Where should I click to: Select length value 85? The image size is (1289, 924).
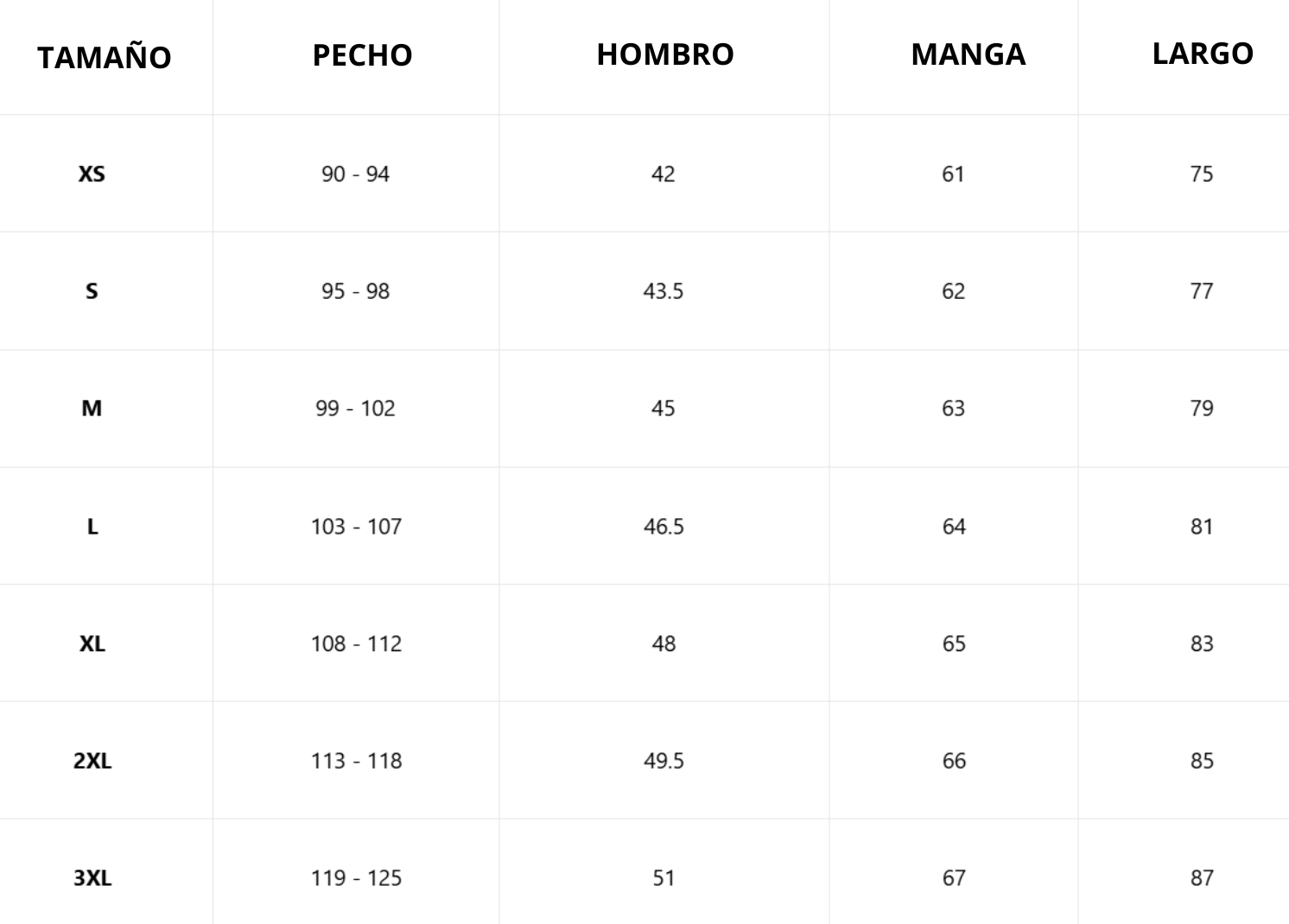[1202, 761]
